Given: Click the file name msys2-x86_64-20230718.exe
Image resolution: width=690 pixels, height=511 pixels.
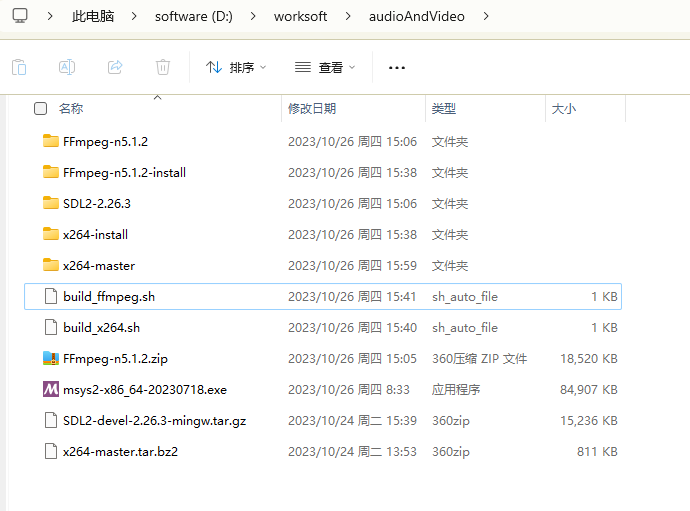Looking at the screenshot, I should pos(145,390).
